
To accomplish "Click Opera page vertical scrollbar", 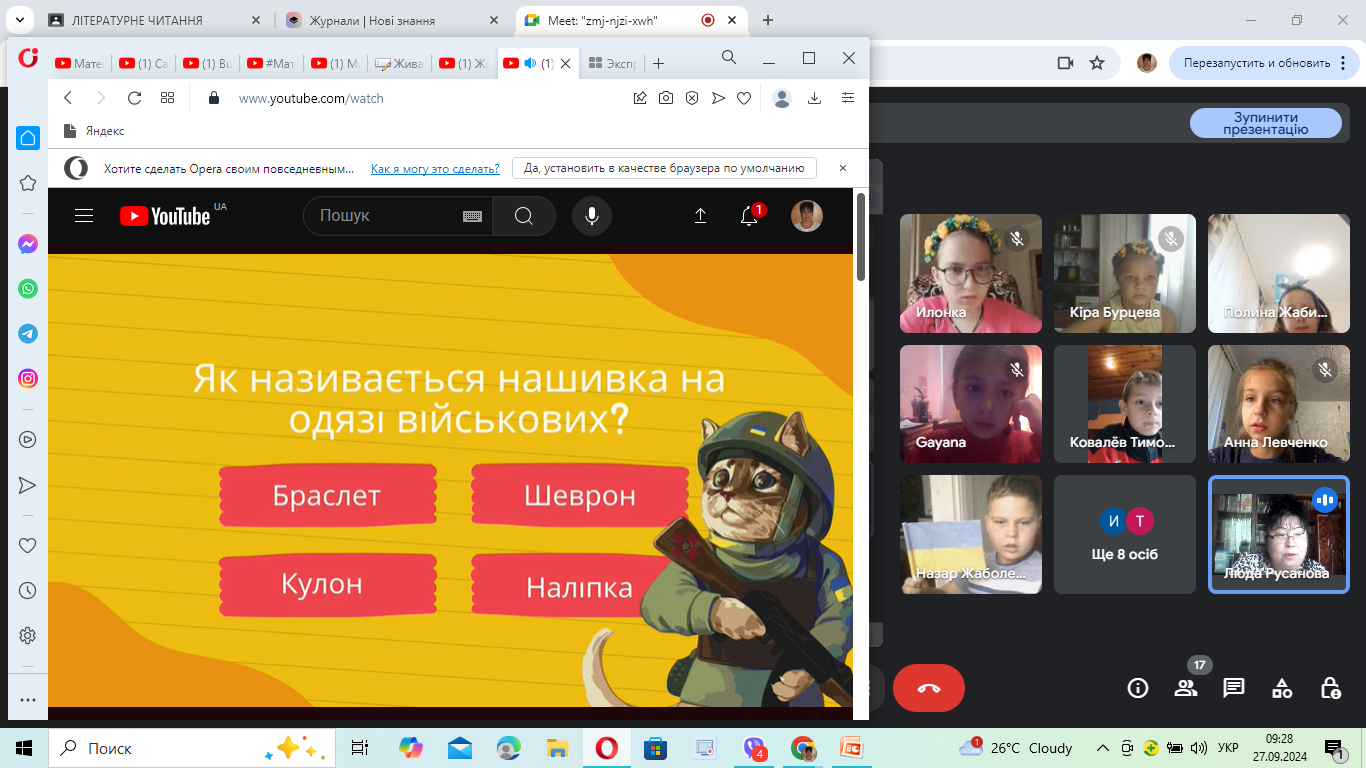I will click(861, 235).
